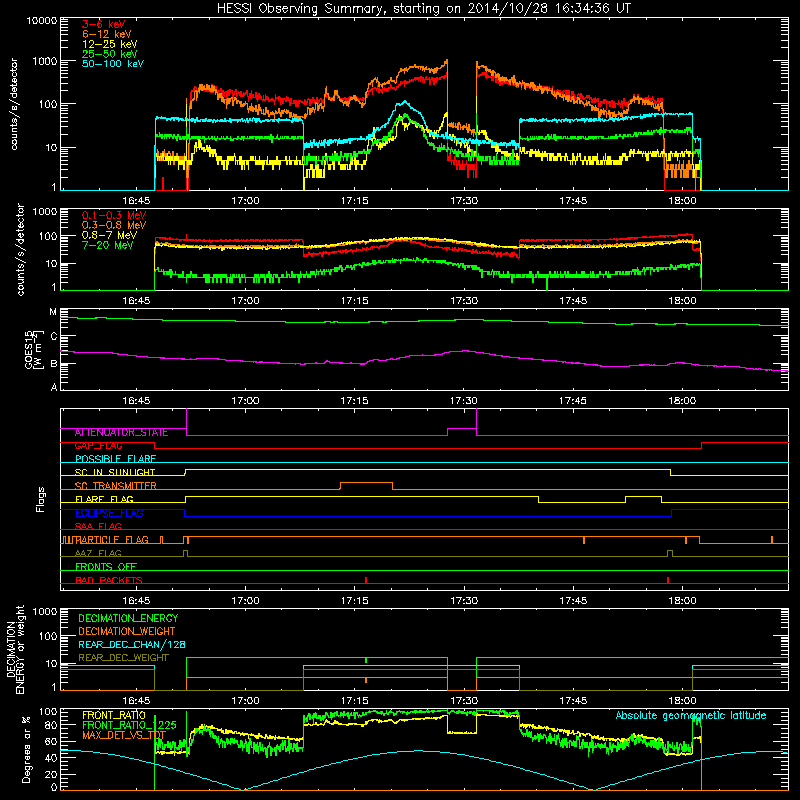Select the B class label on GOES axis
Screen dimensions: 800x800
pos(53,364)
